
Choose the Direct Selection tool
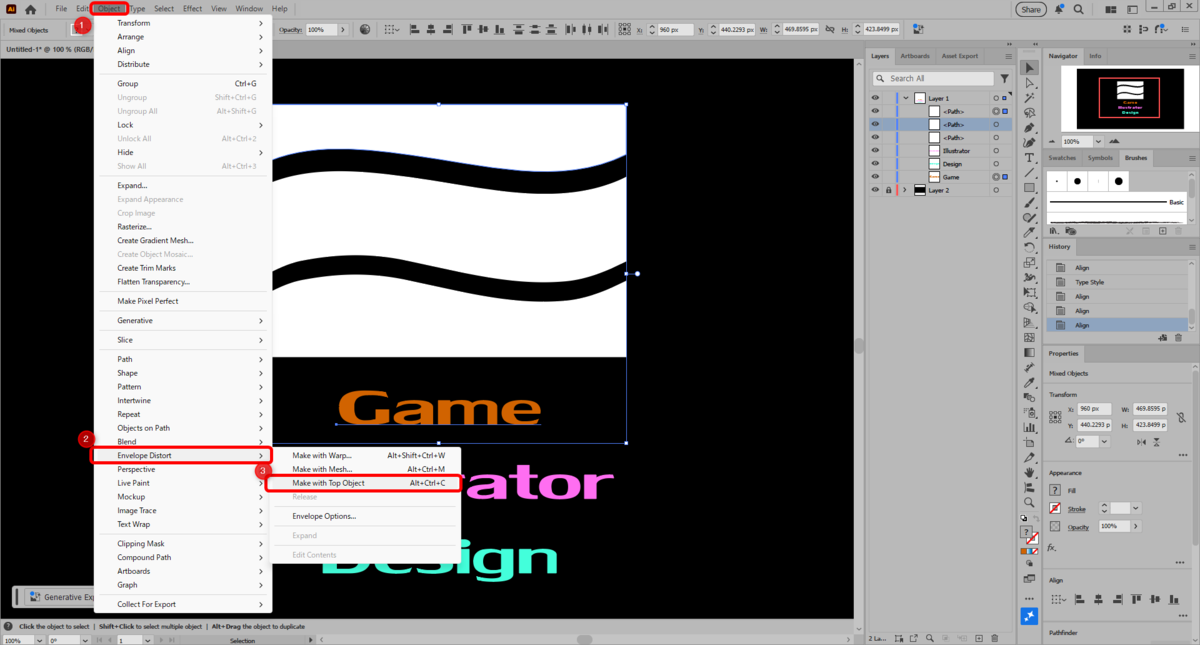(x=1029, y=83)
